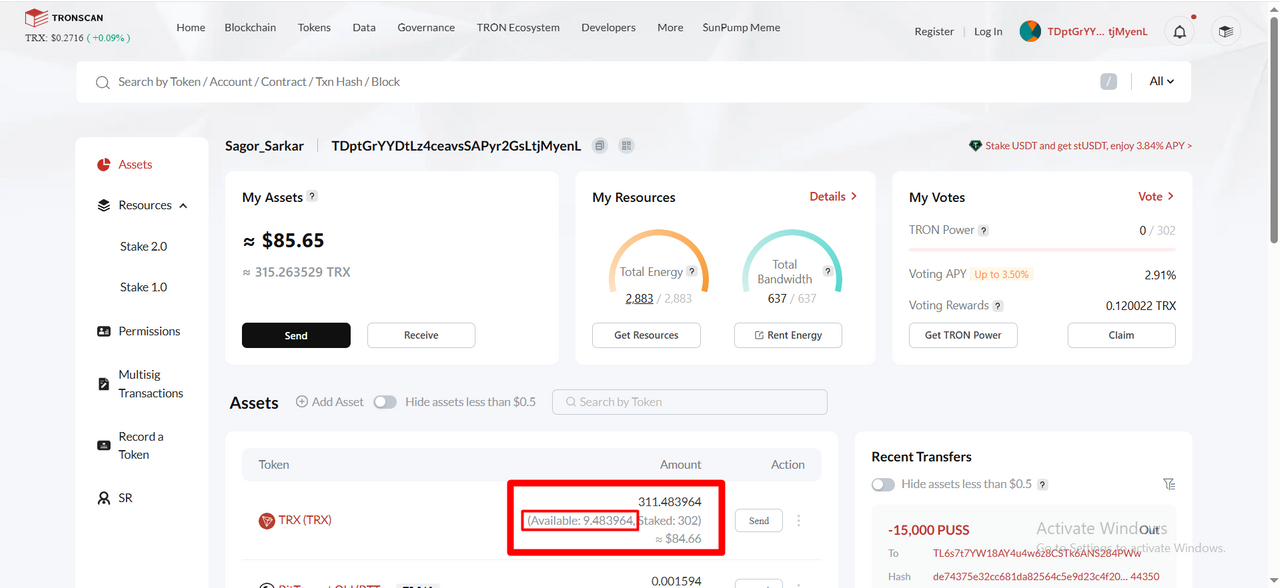Click the cube icon in the header
The height and width of the screenshot is (588, 1280).
coord(1226,32)
